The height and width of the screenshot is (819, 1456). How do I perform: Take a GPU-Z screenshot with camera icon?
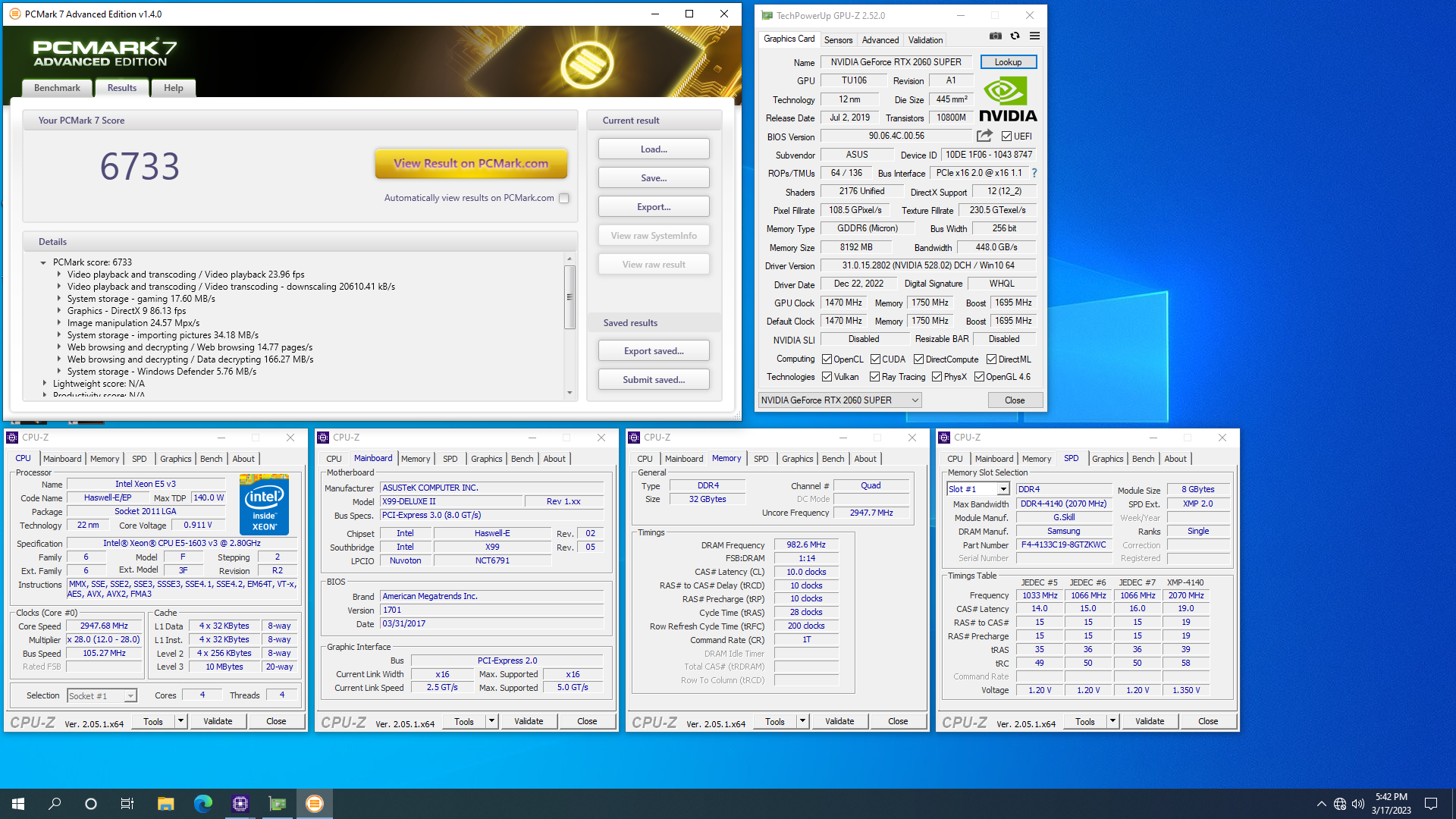point(996,36)
